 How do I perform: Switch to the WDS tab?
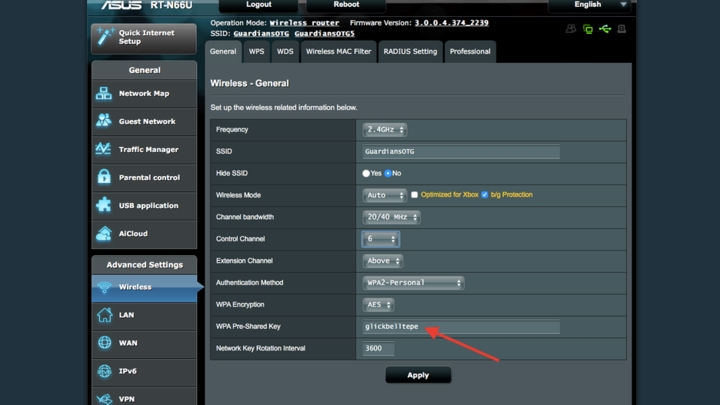click(285, 52)
